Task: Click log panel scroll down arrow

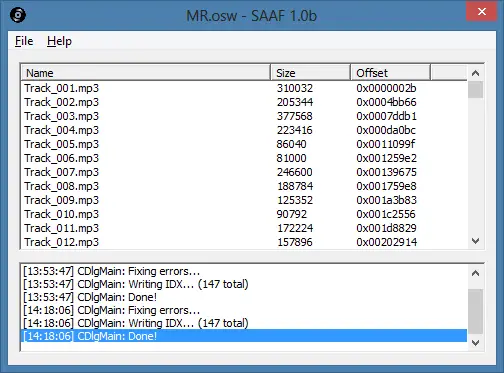Action: coord(475,342)
